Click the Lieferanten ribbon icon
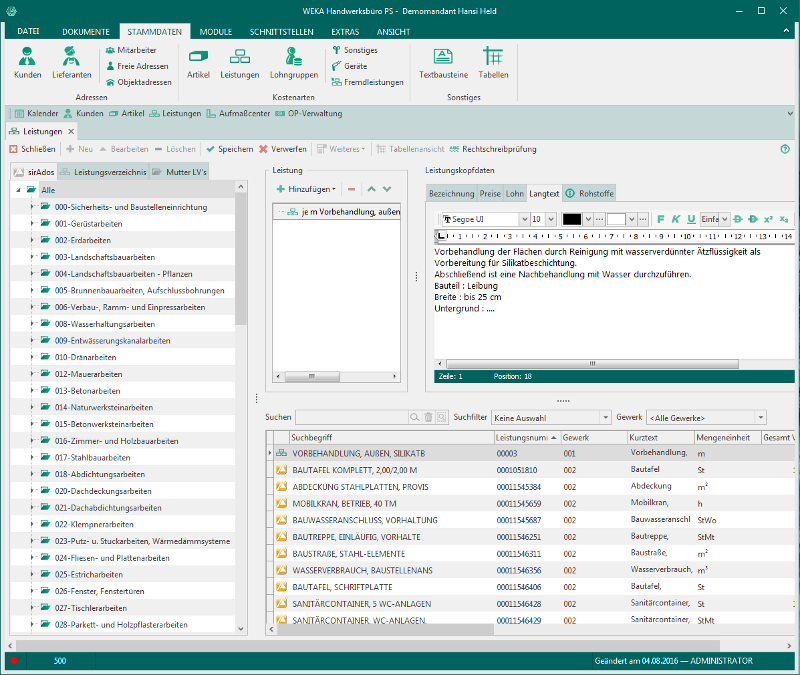 [71, 62]
